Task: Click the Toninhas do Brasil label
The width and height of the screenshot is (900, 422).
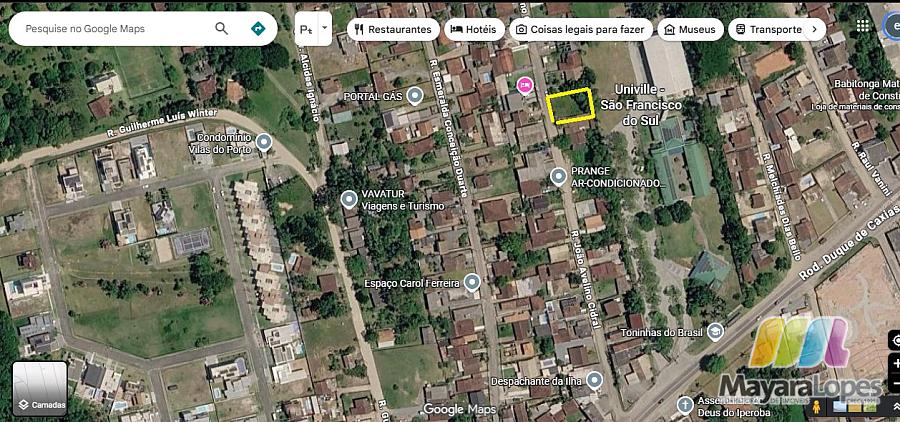Action: (x=663, y=332)
